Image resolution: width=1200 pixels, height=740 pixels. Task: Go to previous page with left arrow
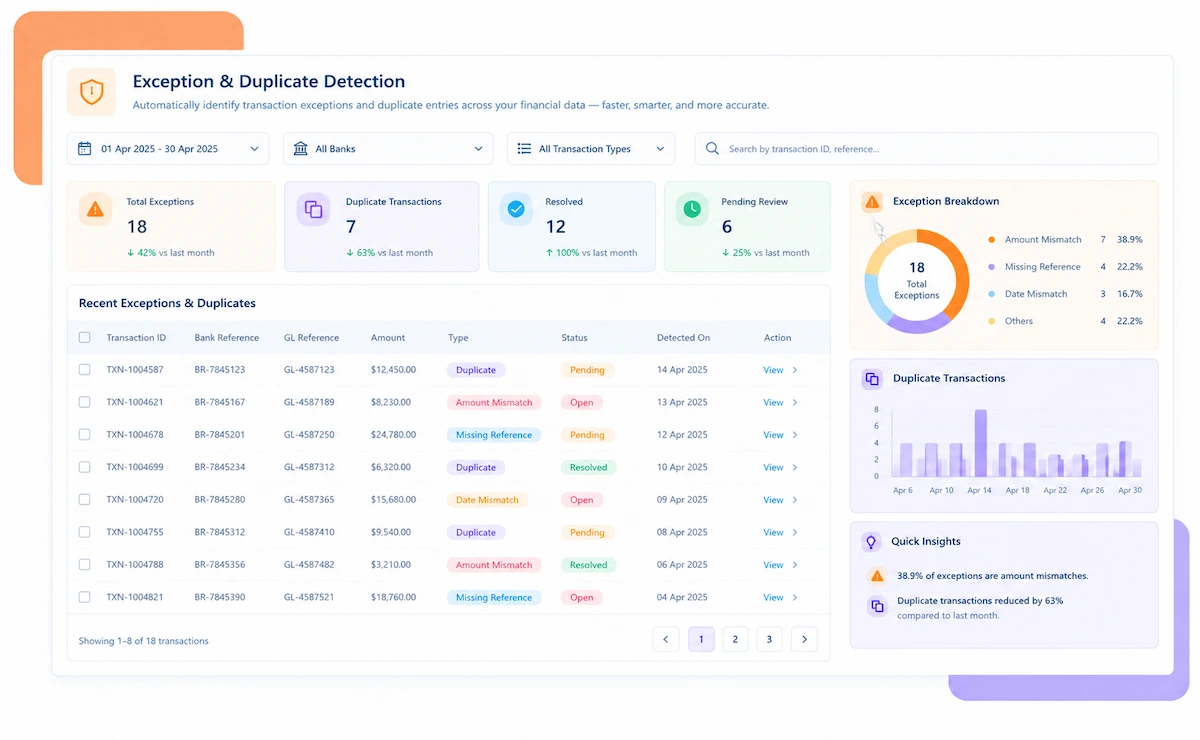666,640
